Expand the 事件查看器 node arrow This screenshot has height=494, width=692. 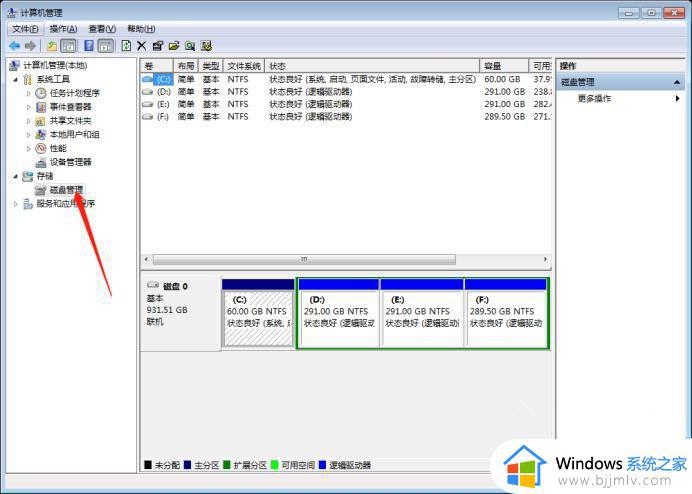(29, 107)
